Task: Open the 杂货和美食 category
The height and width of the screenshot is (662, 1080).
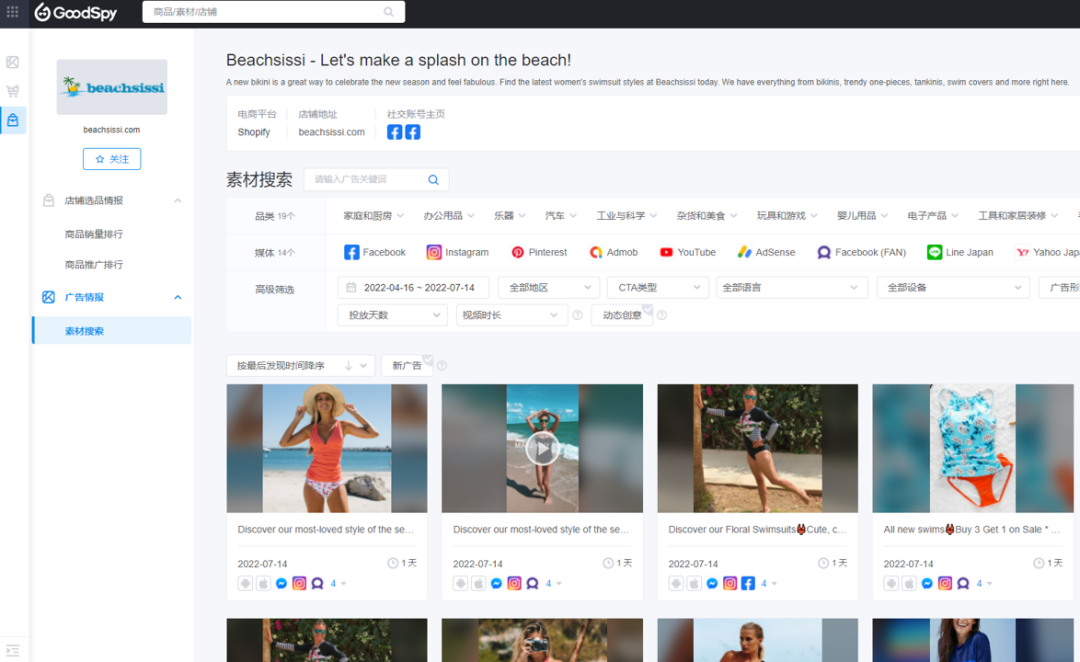Action: (707, 216)
